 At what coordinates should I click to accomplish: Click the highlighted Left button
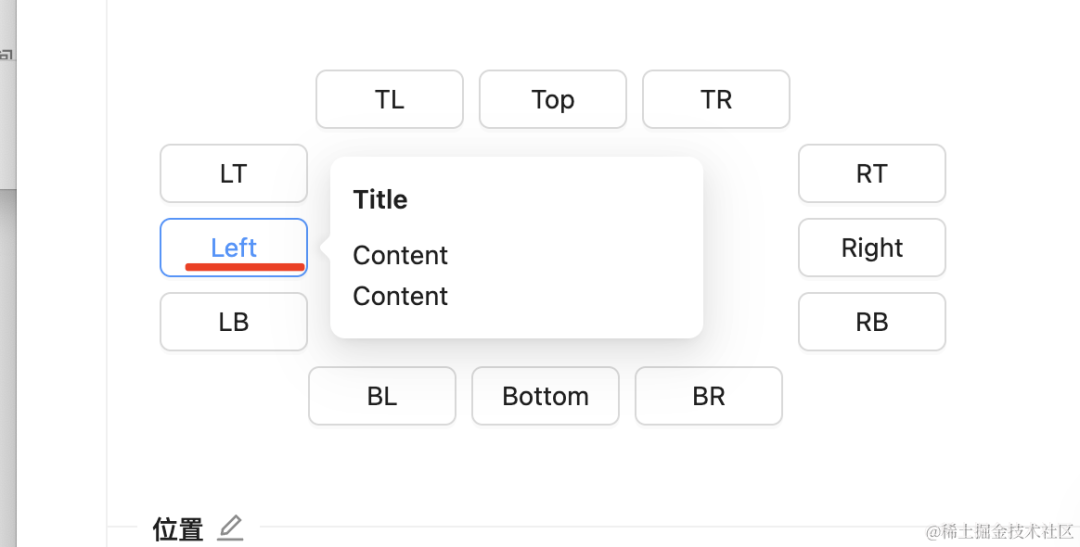click(233, 247)
